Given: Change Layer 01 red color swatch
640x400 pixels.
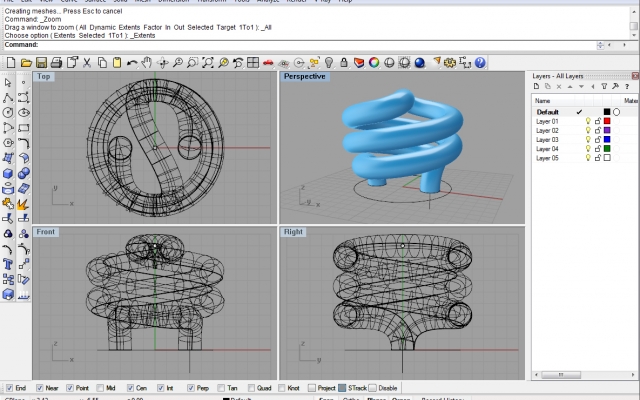Looking at the screenshot, I should tap(607, 121).
